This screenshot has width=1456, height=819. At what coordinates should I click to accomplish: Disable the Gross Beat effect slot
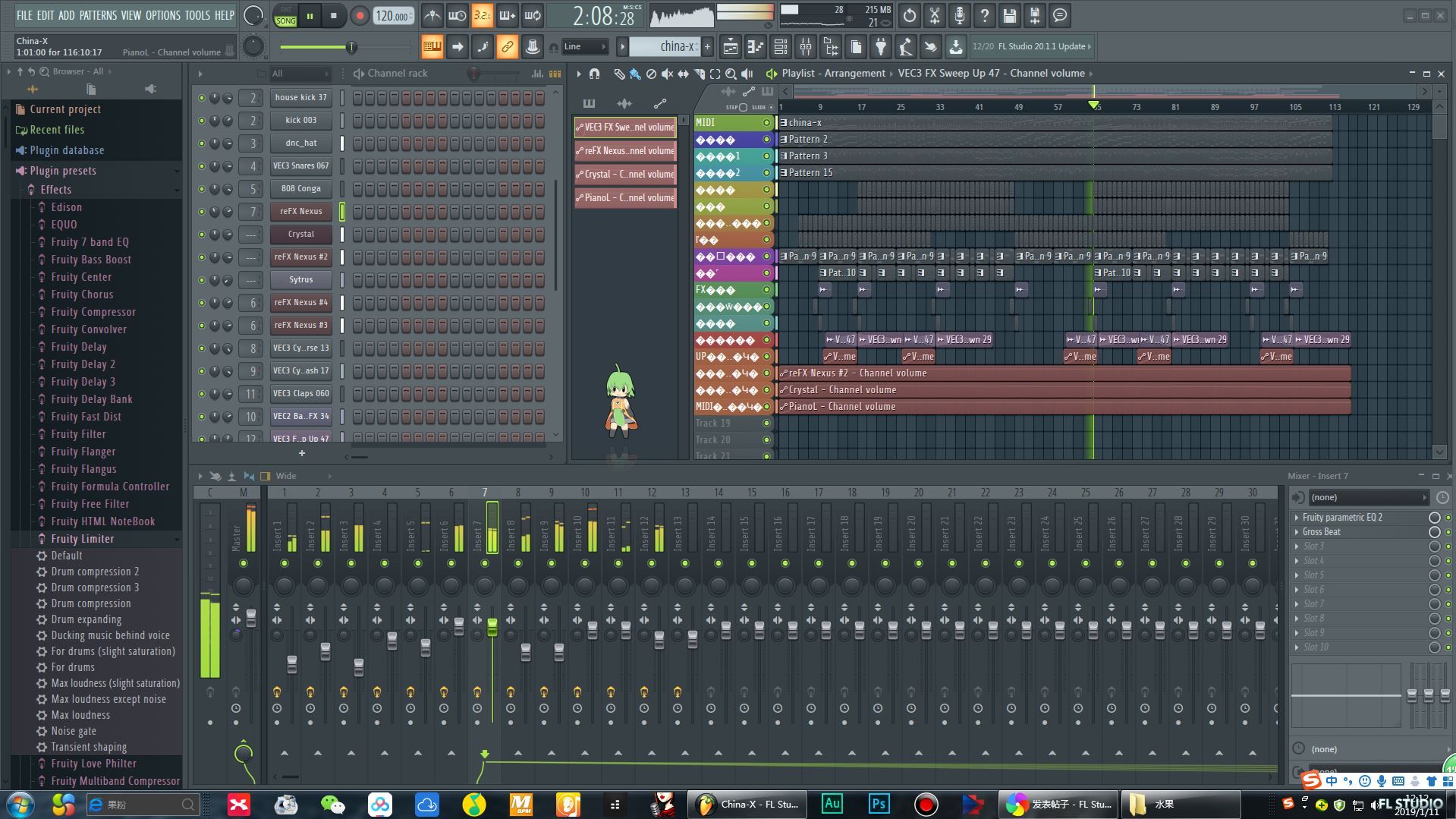[x=1448, y=532]
